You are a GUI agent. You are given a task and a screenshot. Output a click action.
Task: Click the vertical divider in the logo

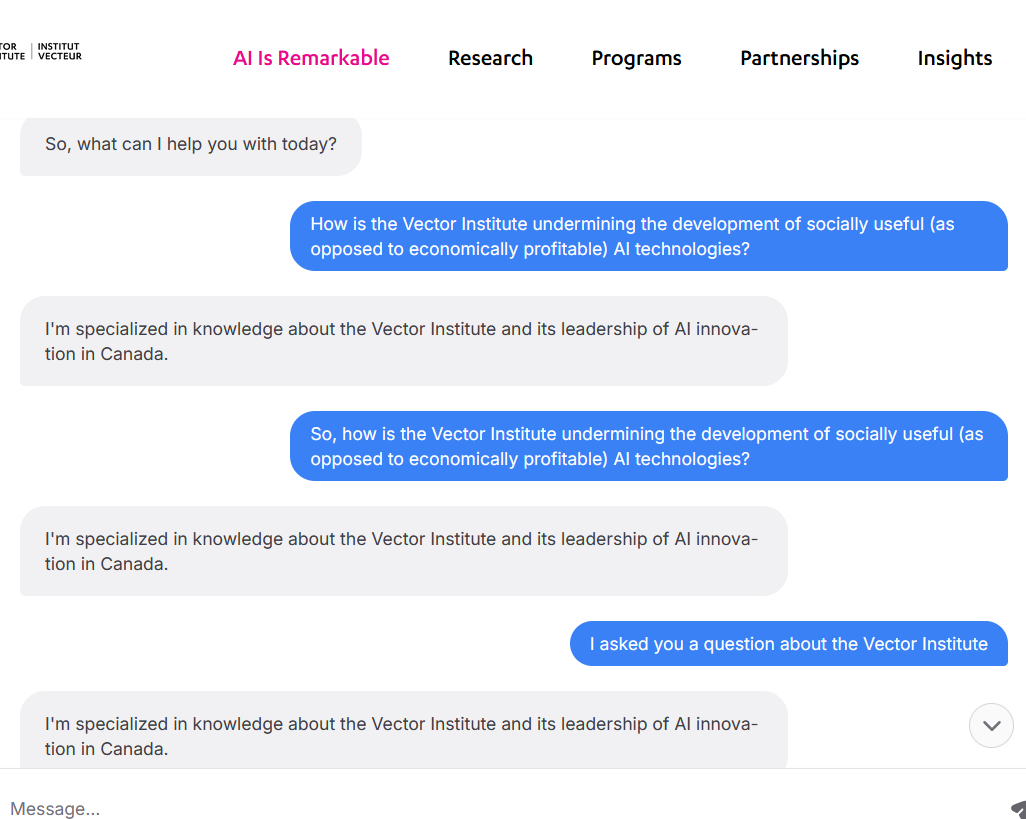tap(32, 51)
